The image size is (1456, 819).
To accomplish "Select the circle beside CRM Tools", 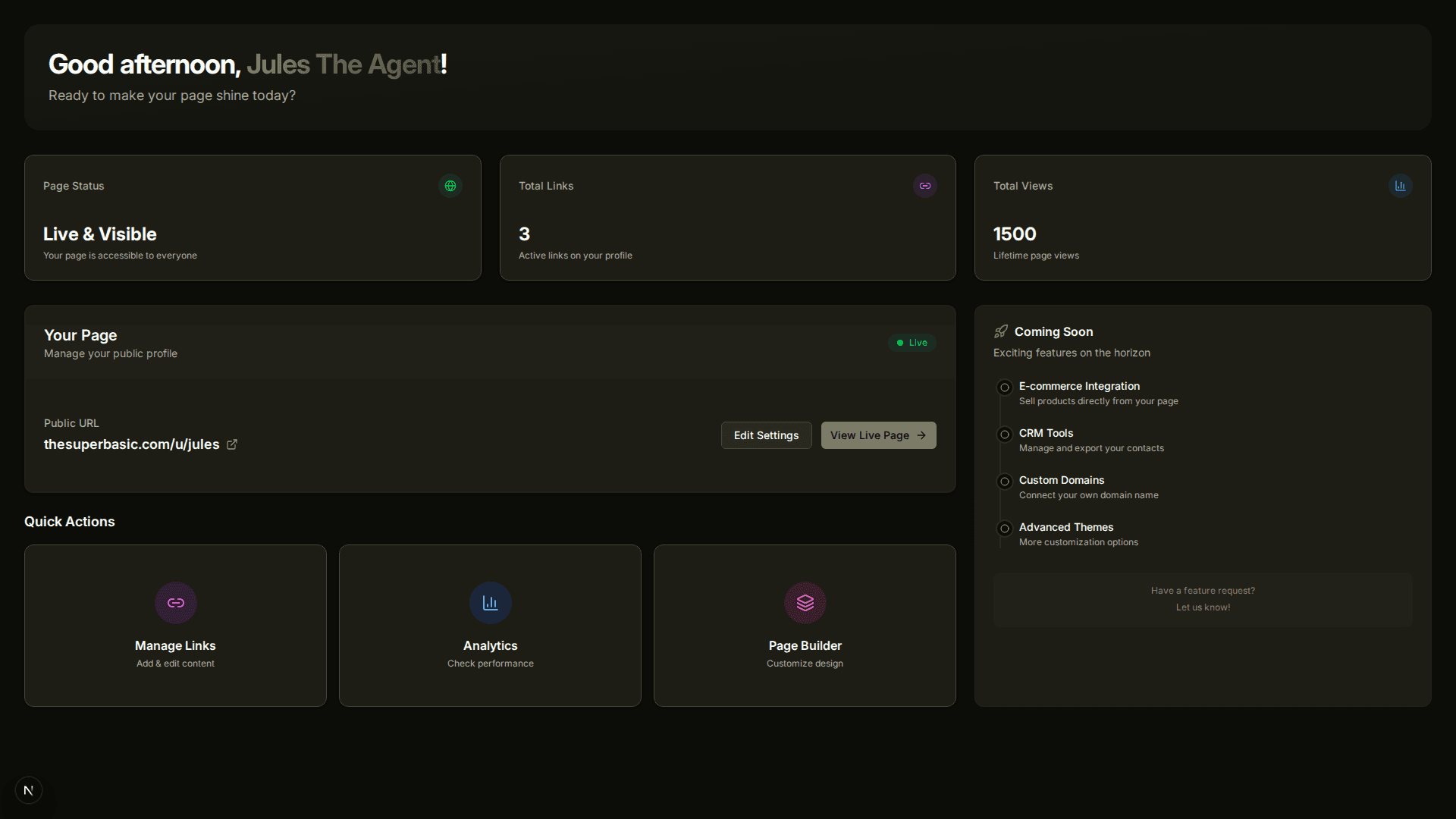I will (1004, 434).
